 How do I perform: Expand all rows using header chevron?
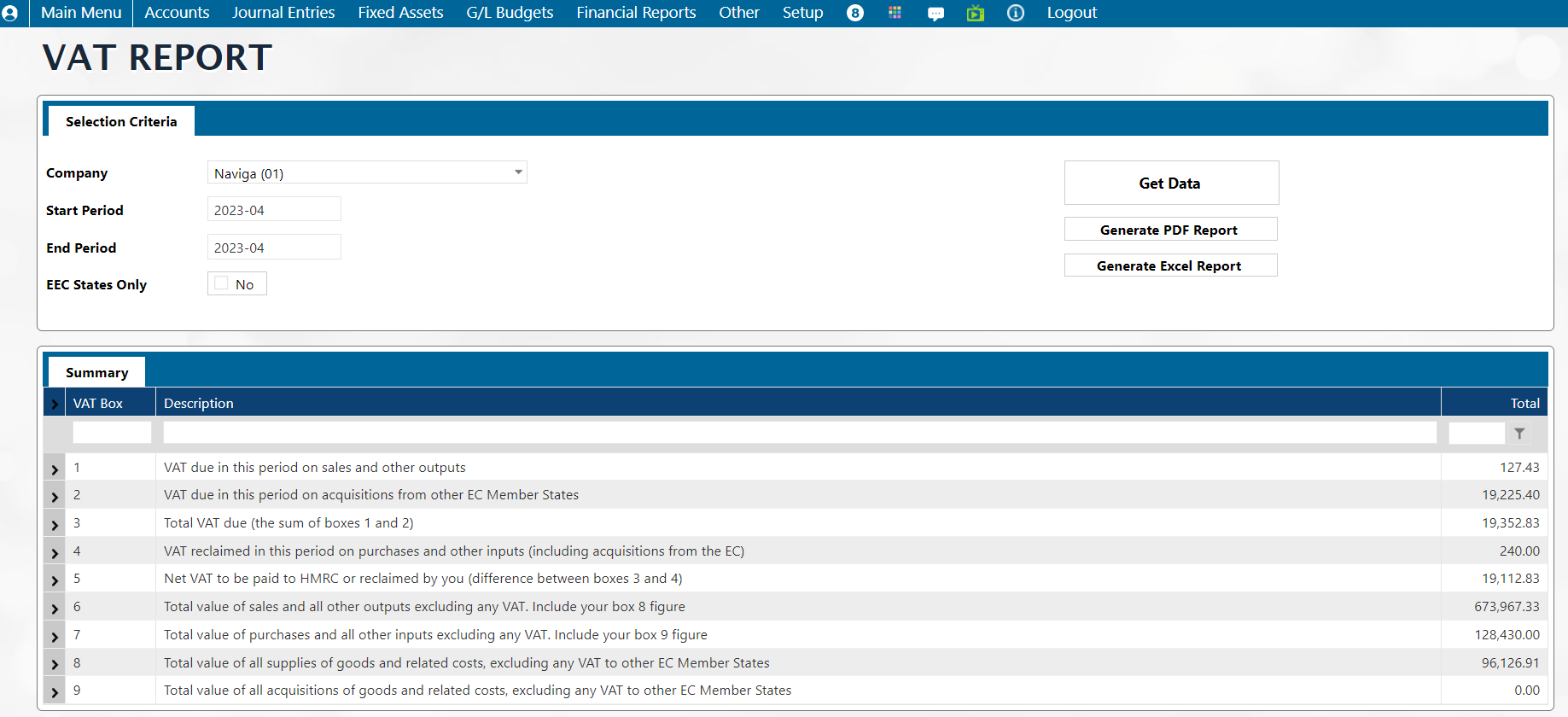(55, 404)
